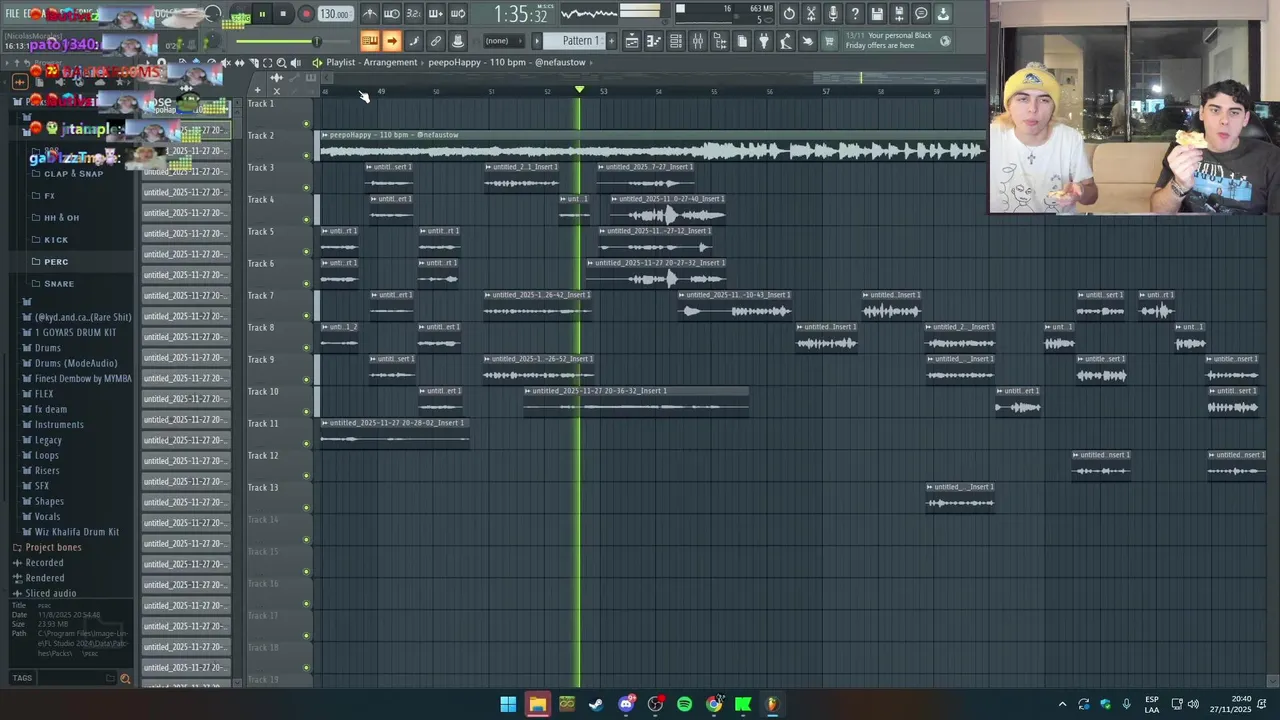The image size is (1280, 720).
Task: Open the Channel rack view icon
Action: point(676,41)
